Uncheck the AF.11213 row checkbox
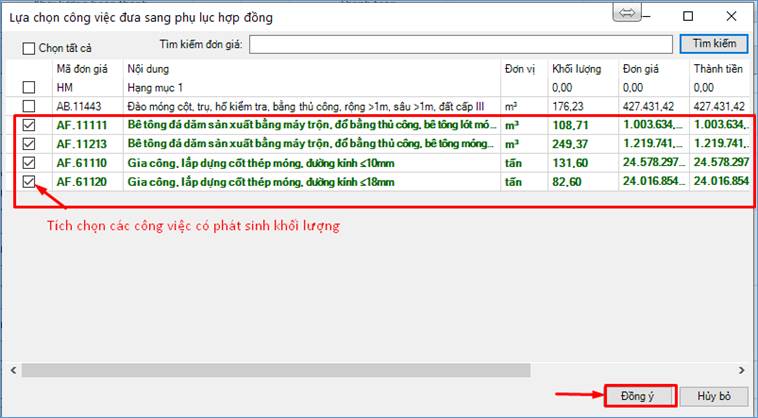The width and height of the screenshot is (758, 418). tap(29, 144)
